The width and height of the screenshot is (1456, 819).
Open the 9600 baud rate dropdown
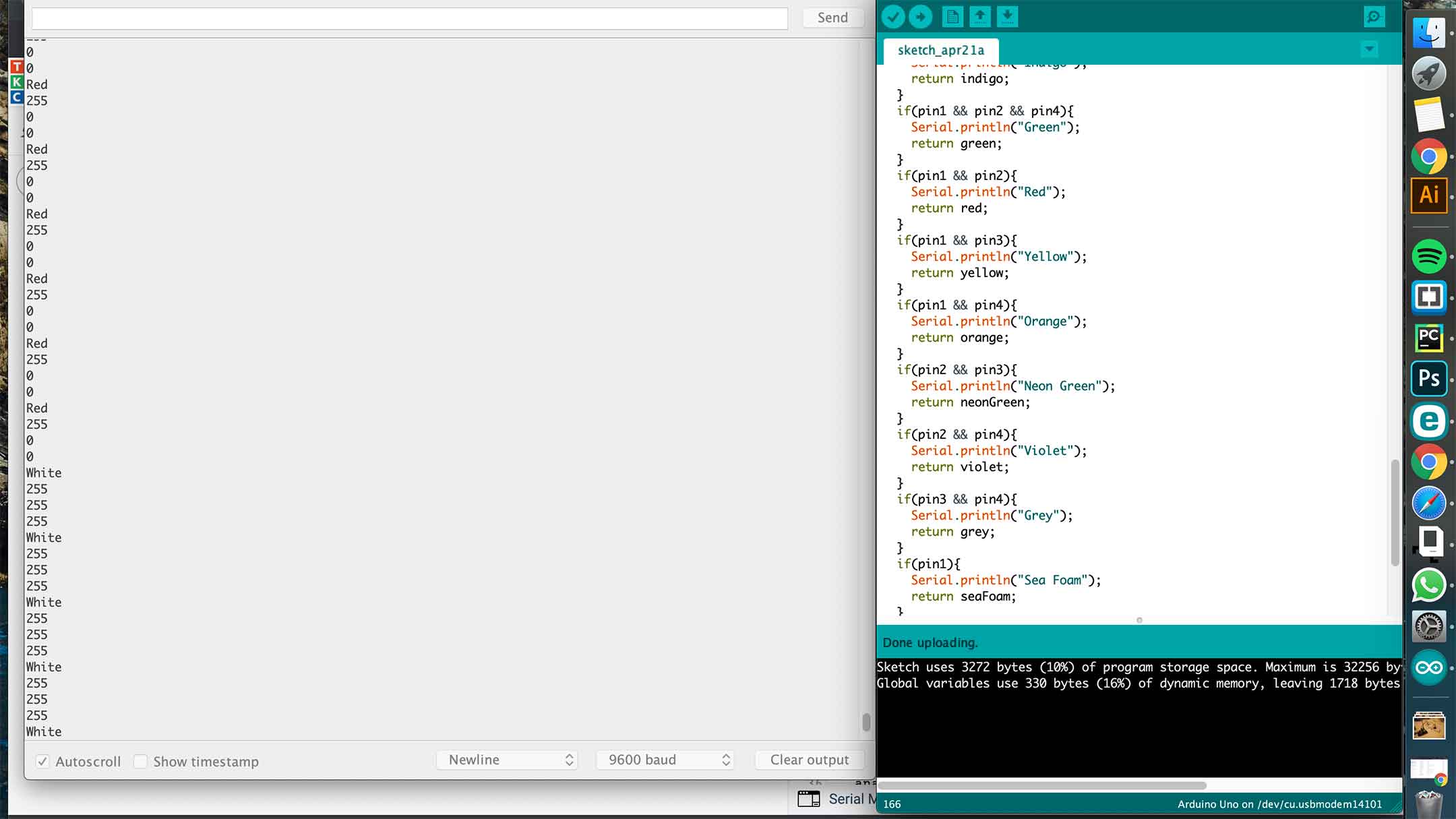pos(665,760)
